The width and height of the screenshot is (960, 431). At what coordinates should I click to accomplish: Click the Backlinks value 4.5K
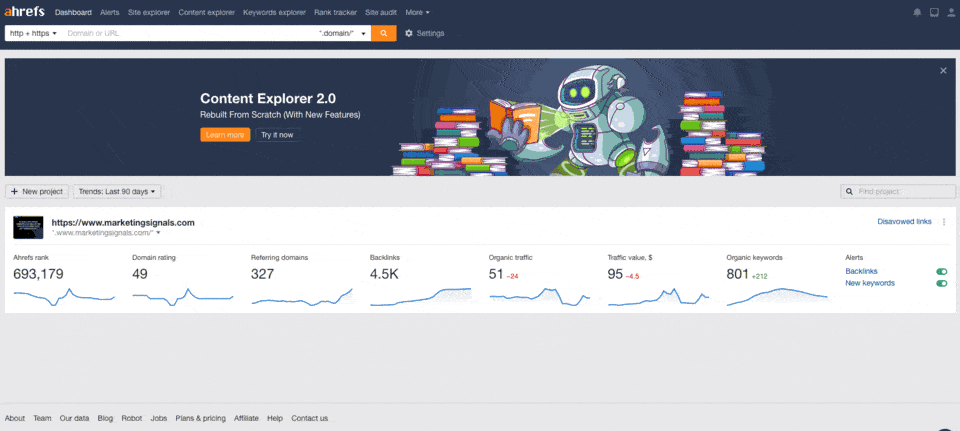384,274
